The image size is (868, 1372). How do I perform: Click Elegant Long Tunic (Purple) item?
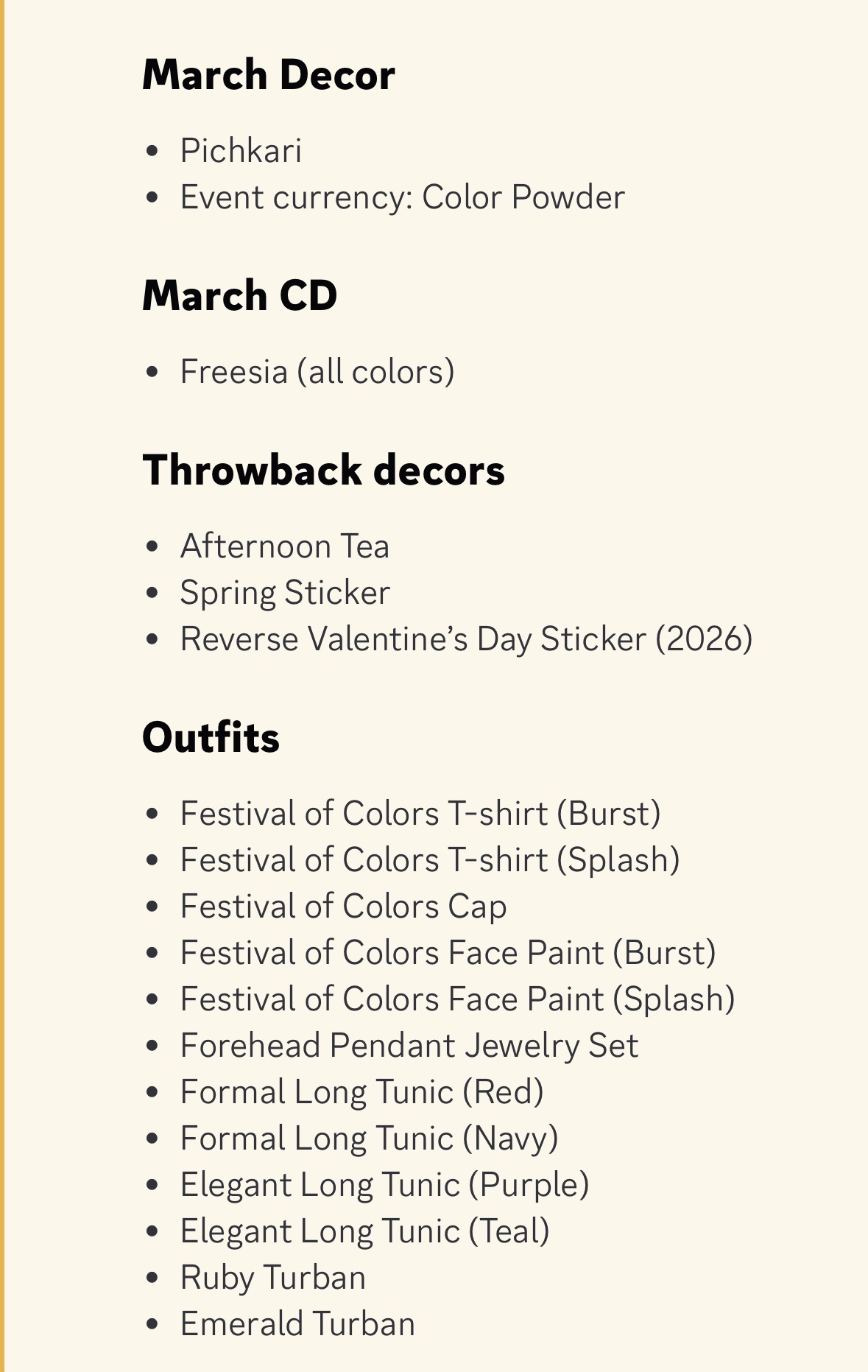pos(384,1185)
